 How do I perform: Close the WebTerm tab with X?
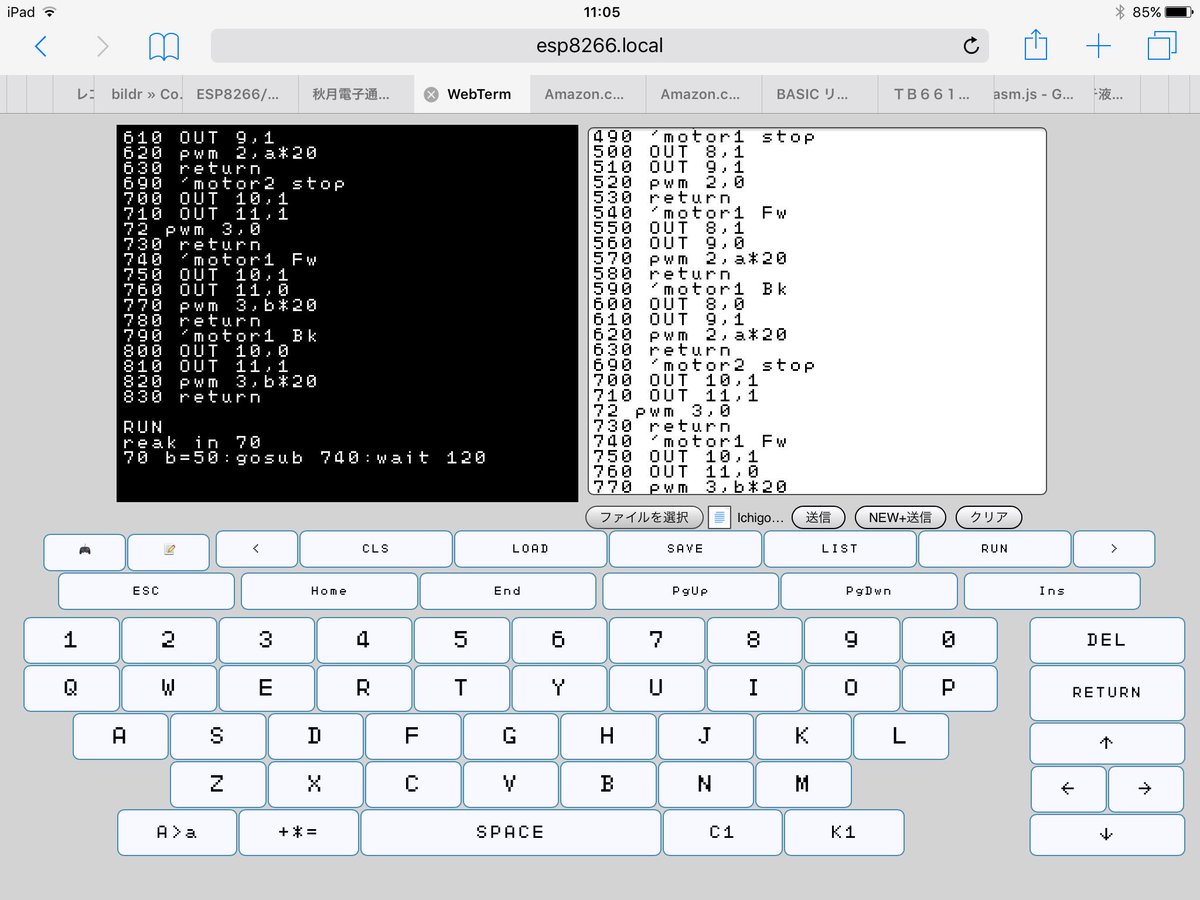point(431,94)
